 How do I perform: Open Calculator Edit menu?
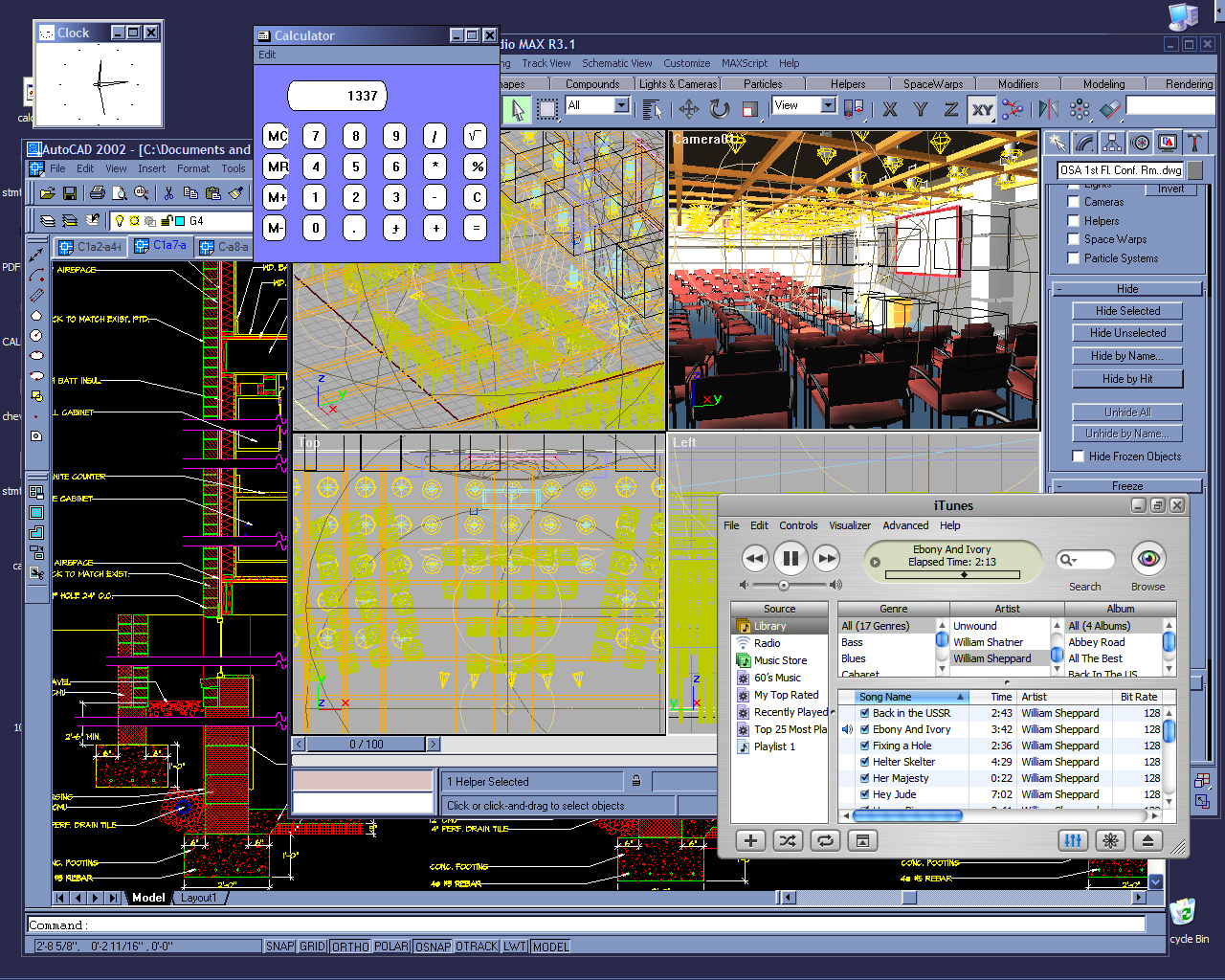click(267, 55)
